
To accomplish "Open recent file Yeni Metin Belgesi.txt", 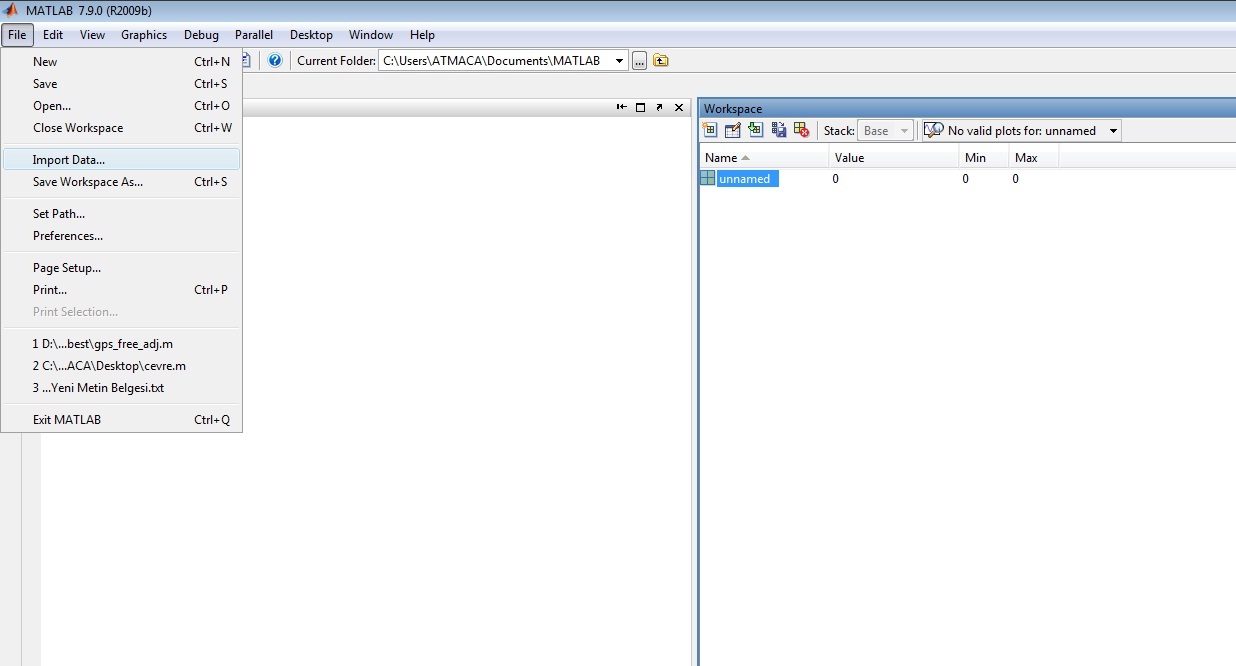I will tap(121, 388).
